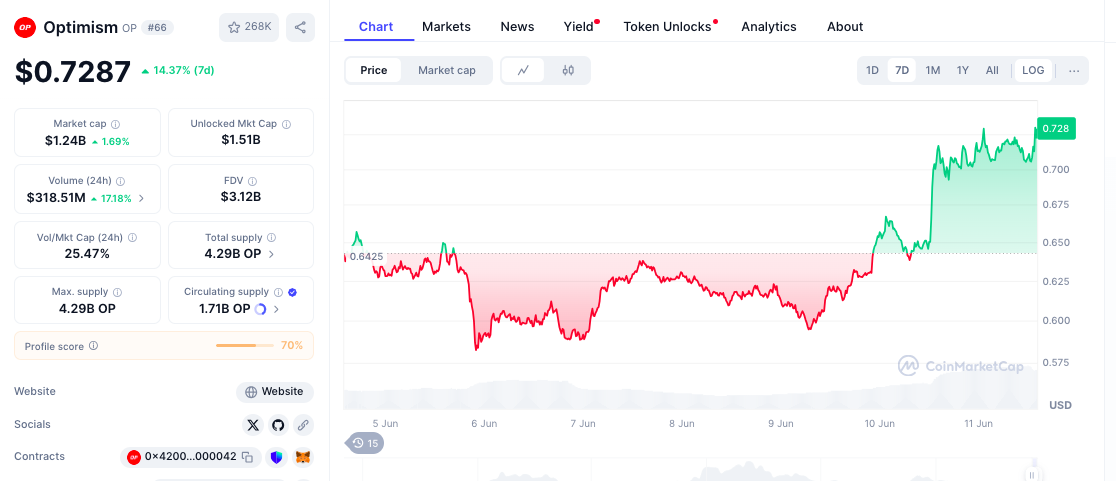Click the USD currency axis label
Viewport: 1116px width, 481px height.
[x=1060, y=405]
